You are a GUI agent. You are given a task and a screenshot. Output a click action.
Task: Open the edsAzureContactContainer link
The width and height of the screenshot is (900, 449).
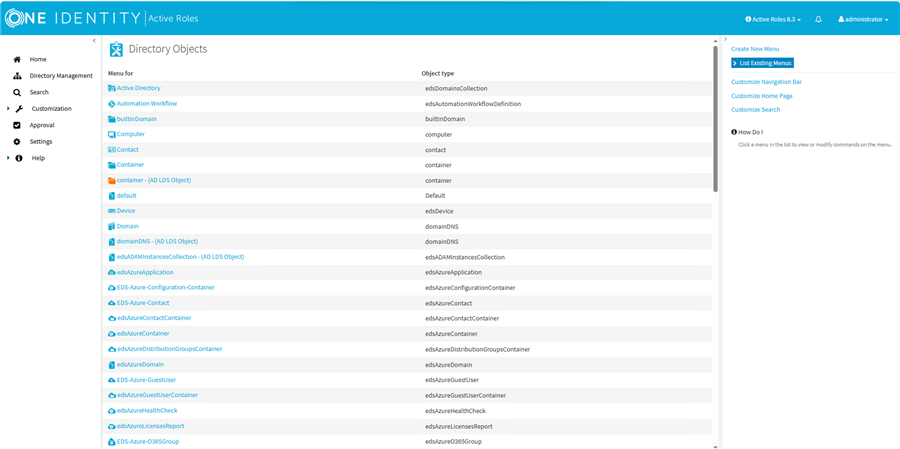[154, 318]
